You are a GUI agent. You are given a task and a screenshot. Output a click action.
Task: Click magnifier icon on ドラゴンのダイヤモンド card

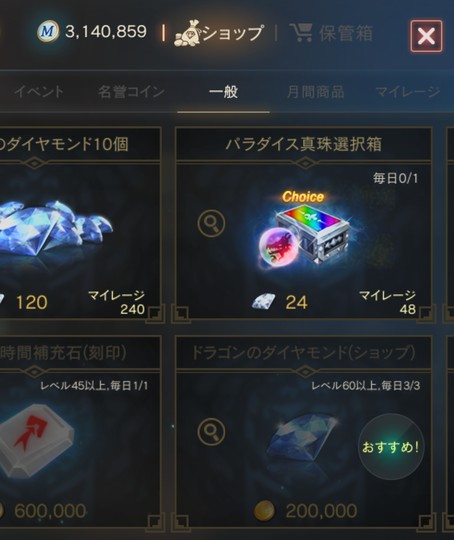(x=211, y=432)
